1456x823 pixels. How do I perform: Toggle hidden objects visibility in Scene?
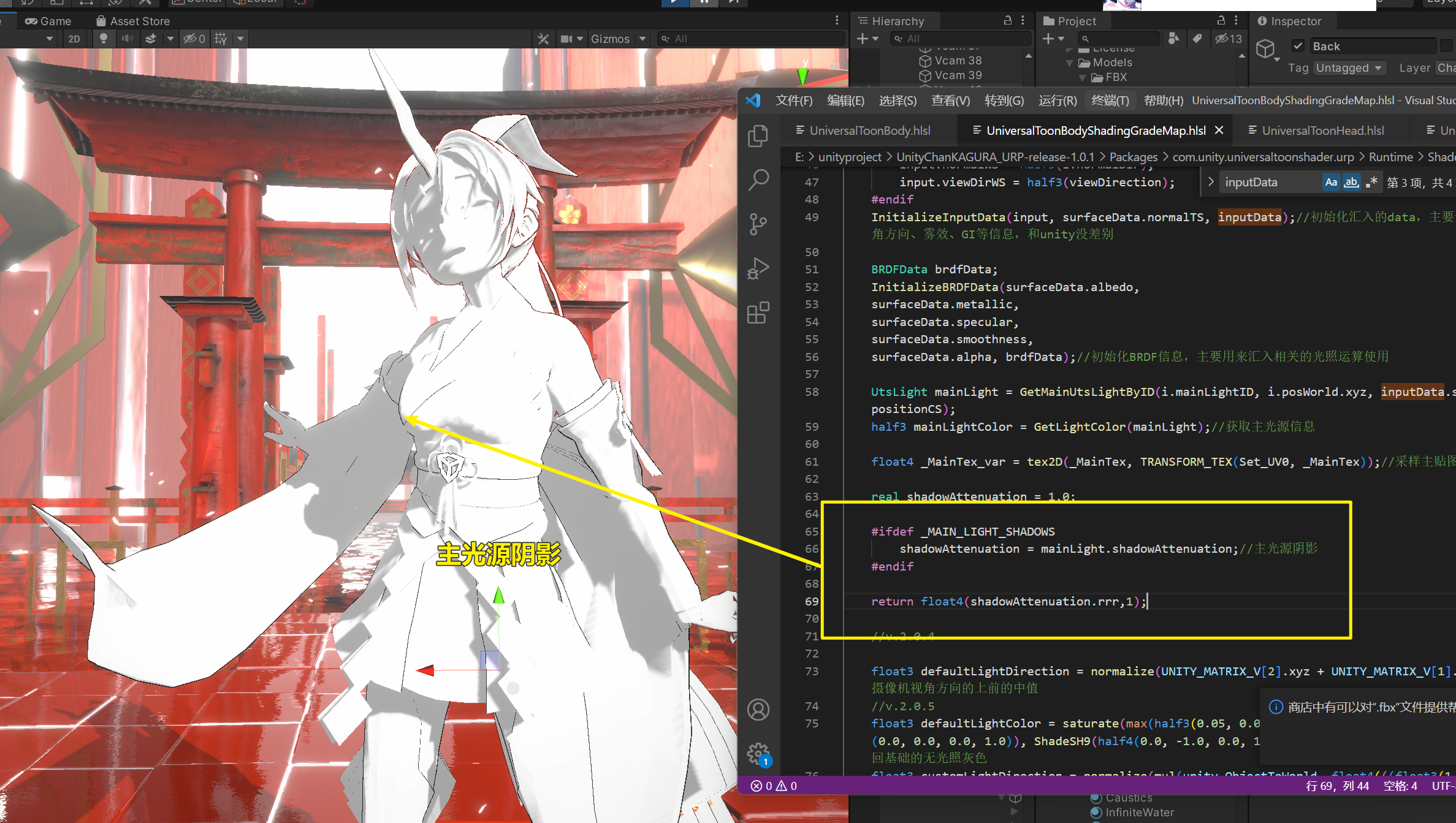click(194, 39)
